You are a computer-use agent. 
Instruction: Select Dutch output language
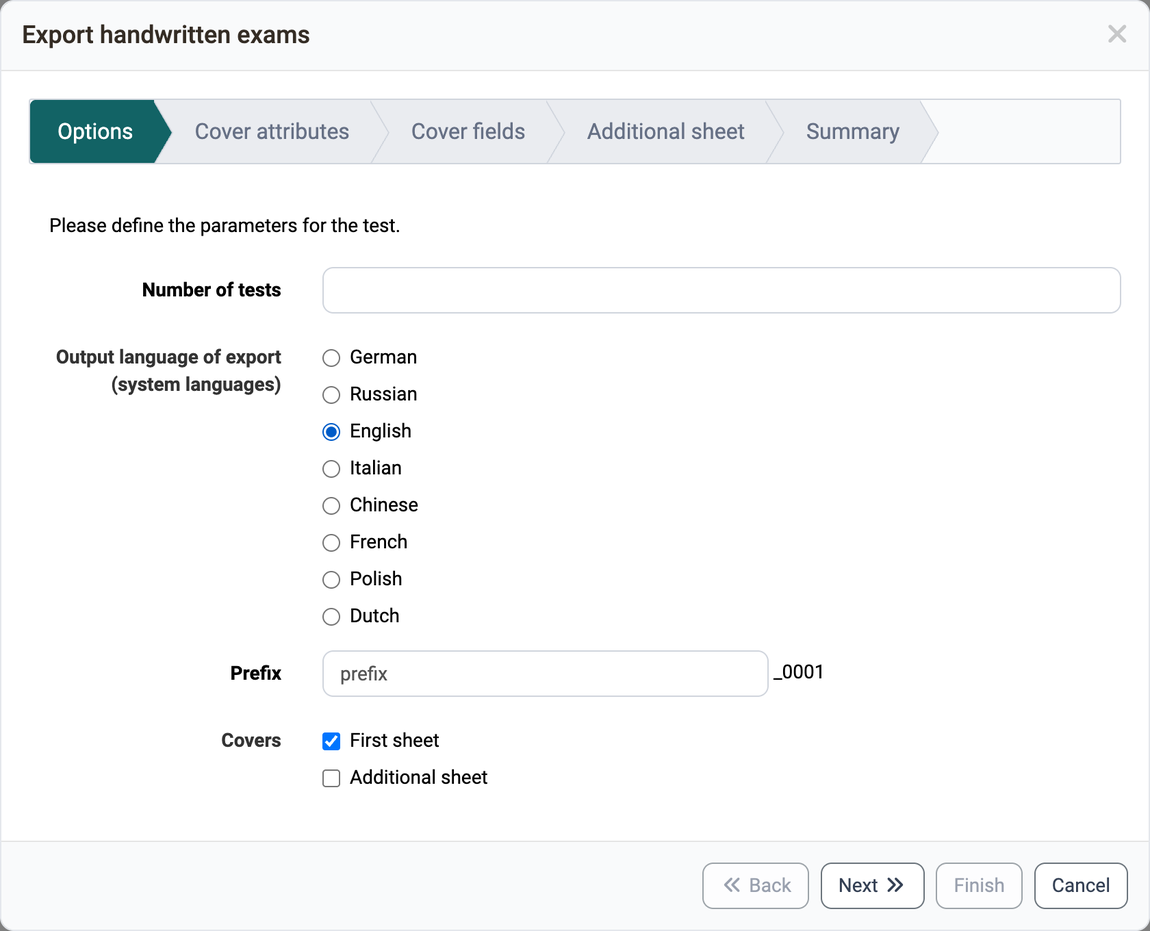point(332,616)
